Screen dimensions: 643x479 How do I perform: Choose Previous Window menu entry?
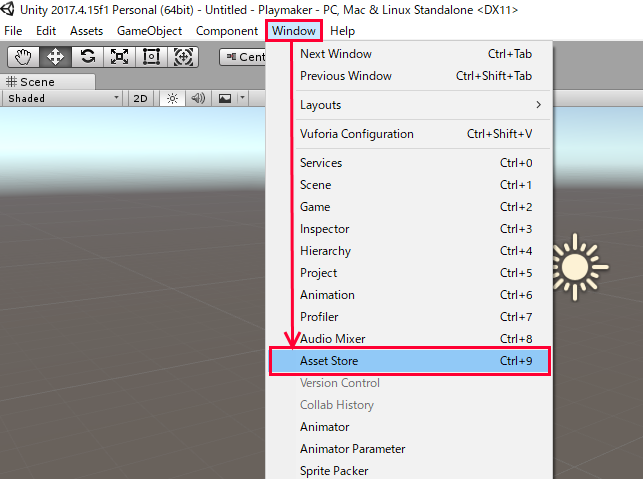pyautogui.click(x=410, y=76)
